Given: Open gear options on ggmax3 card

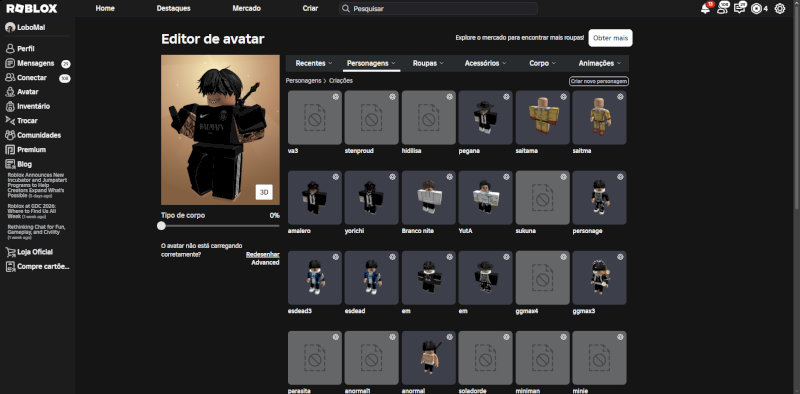Looking at the screenshot, I should (x=620, y=257).
